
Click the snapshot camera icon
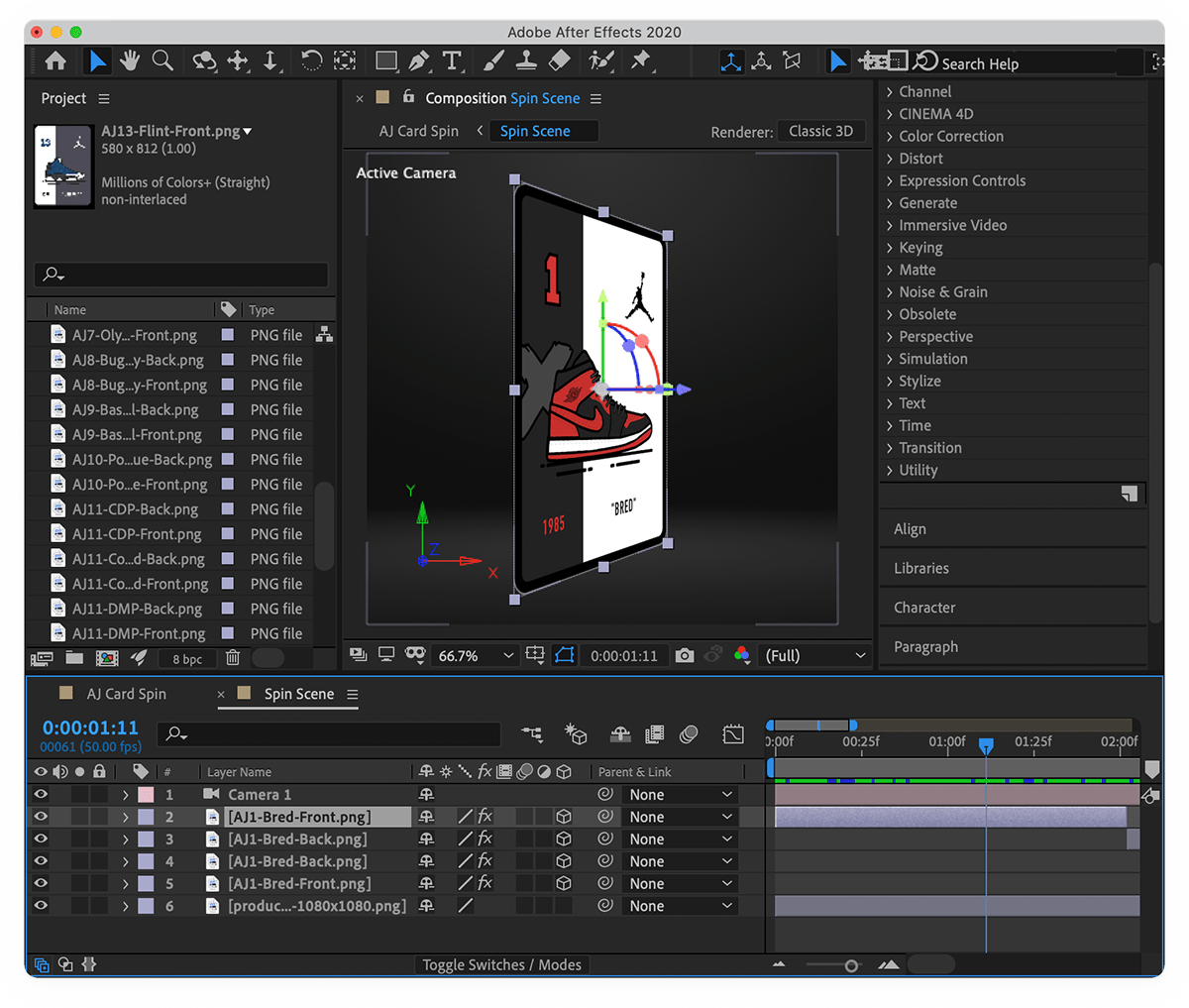pyautogui.click(x=685, y=655)
